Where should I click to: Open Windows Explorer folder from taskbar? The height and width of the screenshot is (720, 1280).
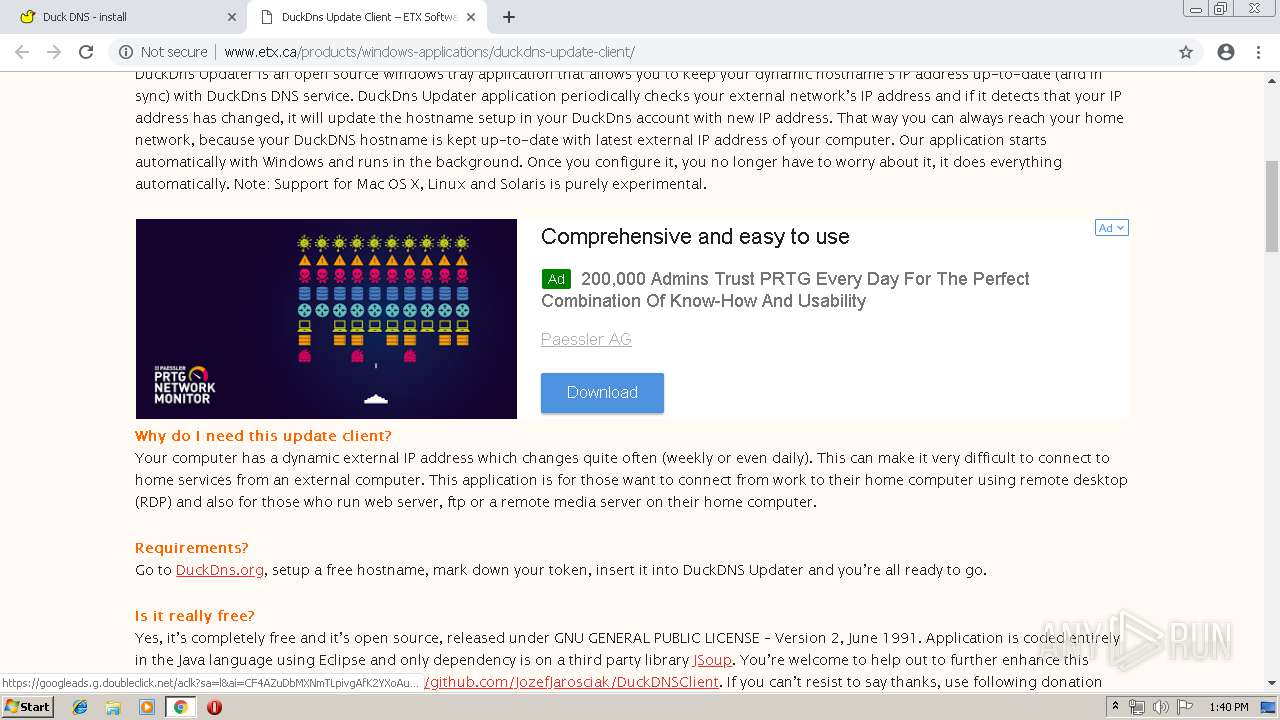[113, 707]
